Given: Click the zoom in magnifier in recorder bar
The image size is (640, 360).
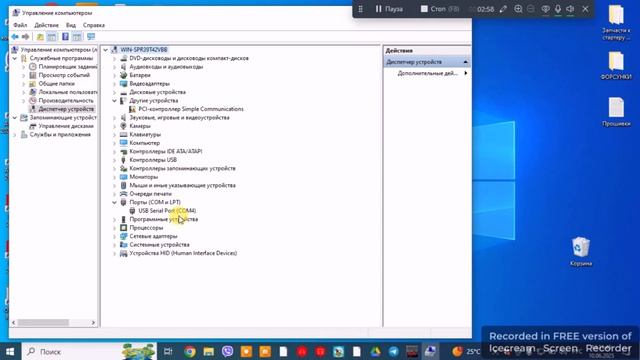Looking at the screenshot, I should (518, 9).
